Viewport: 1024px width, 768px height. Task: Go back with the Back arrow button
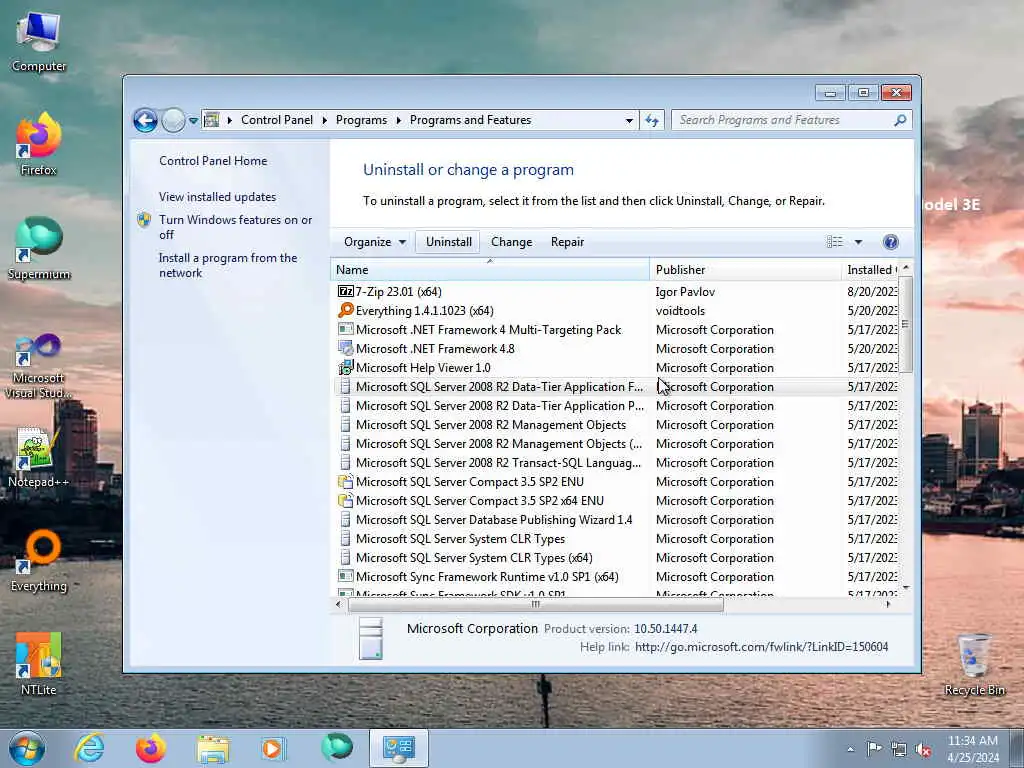(x=145, y=120)
